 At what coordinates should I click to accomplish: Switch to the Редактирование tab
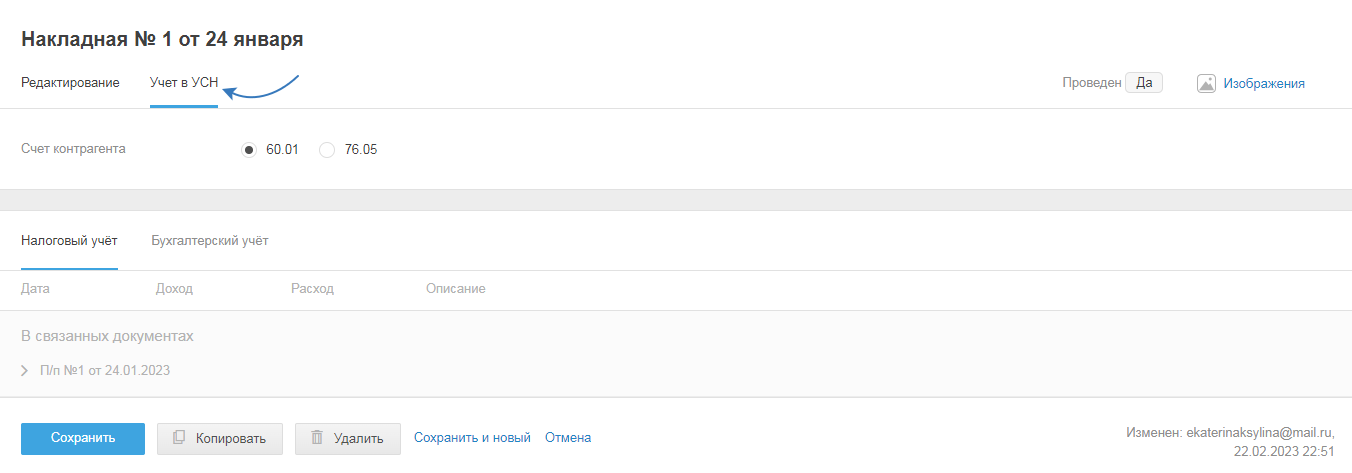(70, 83)
